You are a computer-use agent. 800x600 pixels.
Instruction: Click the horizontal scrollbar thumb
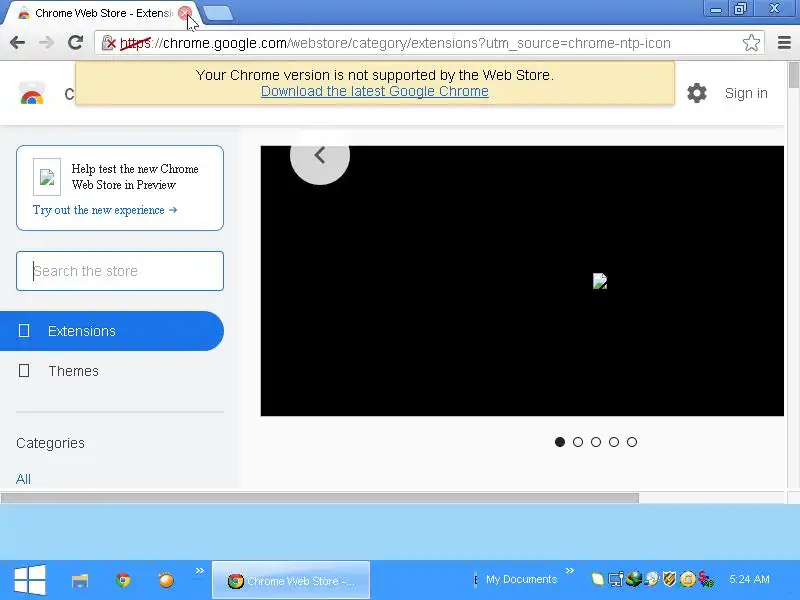320,498
